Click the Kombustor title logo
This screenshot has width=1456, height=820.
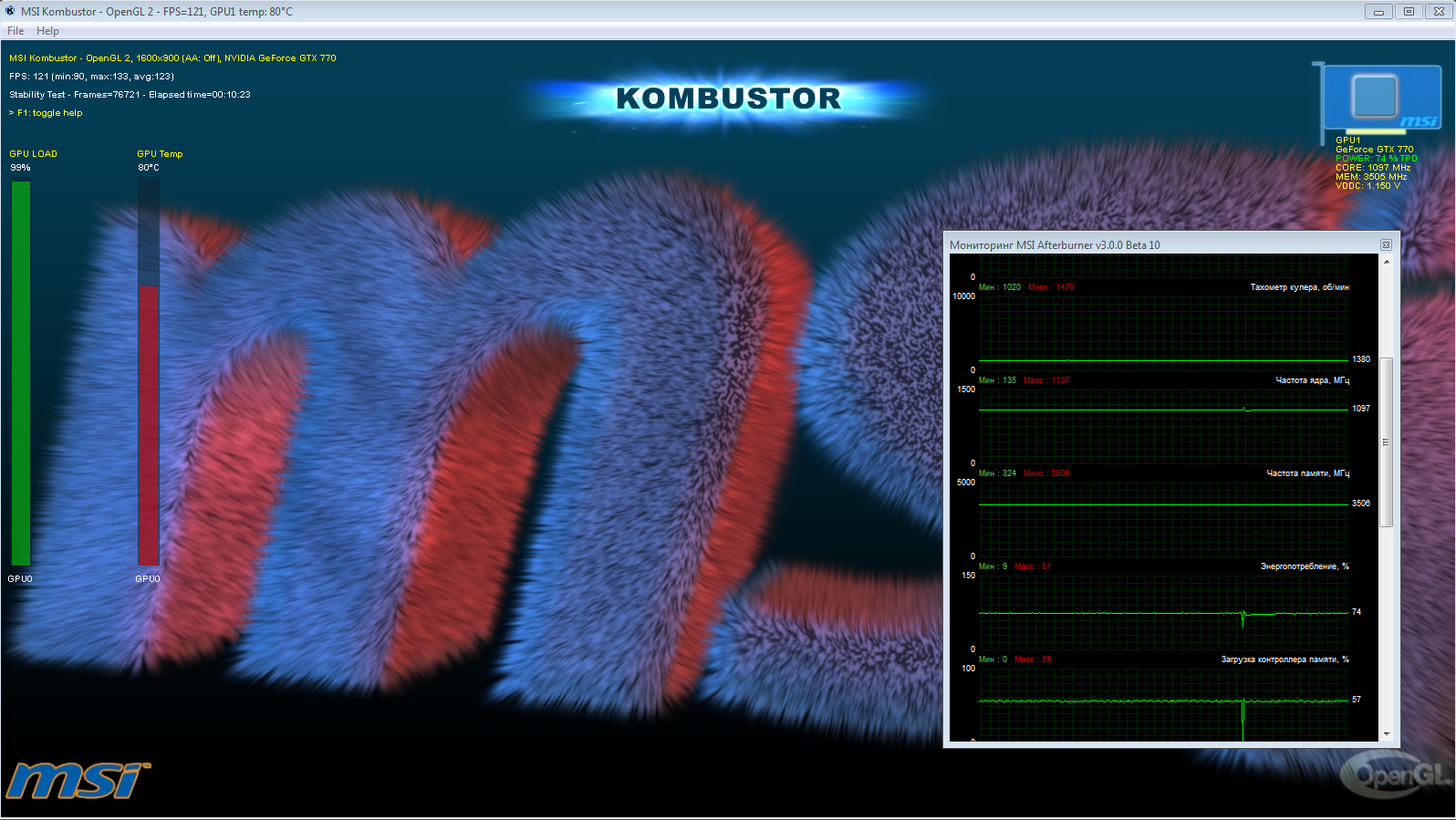click(728, 99)
